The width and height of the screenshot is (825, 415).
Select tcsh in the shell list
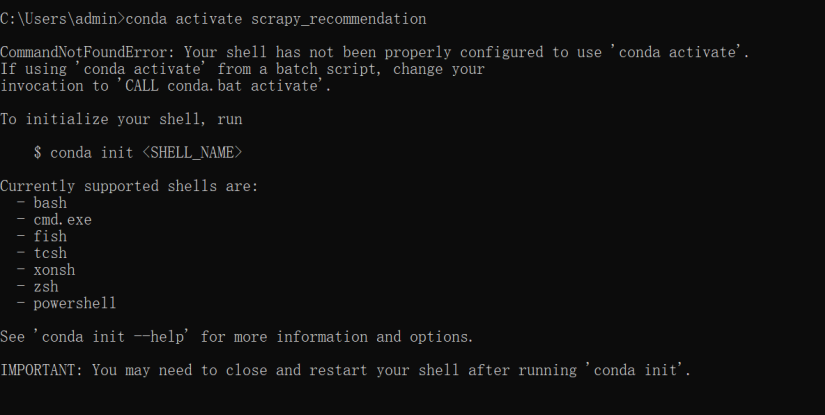pos(50,253)
